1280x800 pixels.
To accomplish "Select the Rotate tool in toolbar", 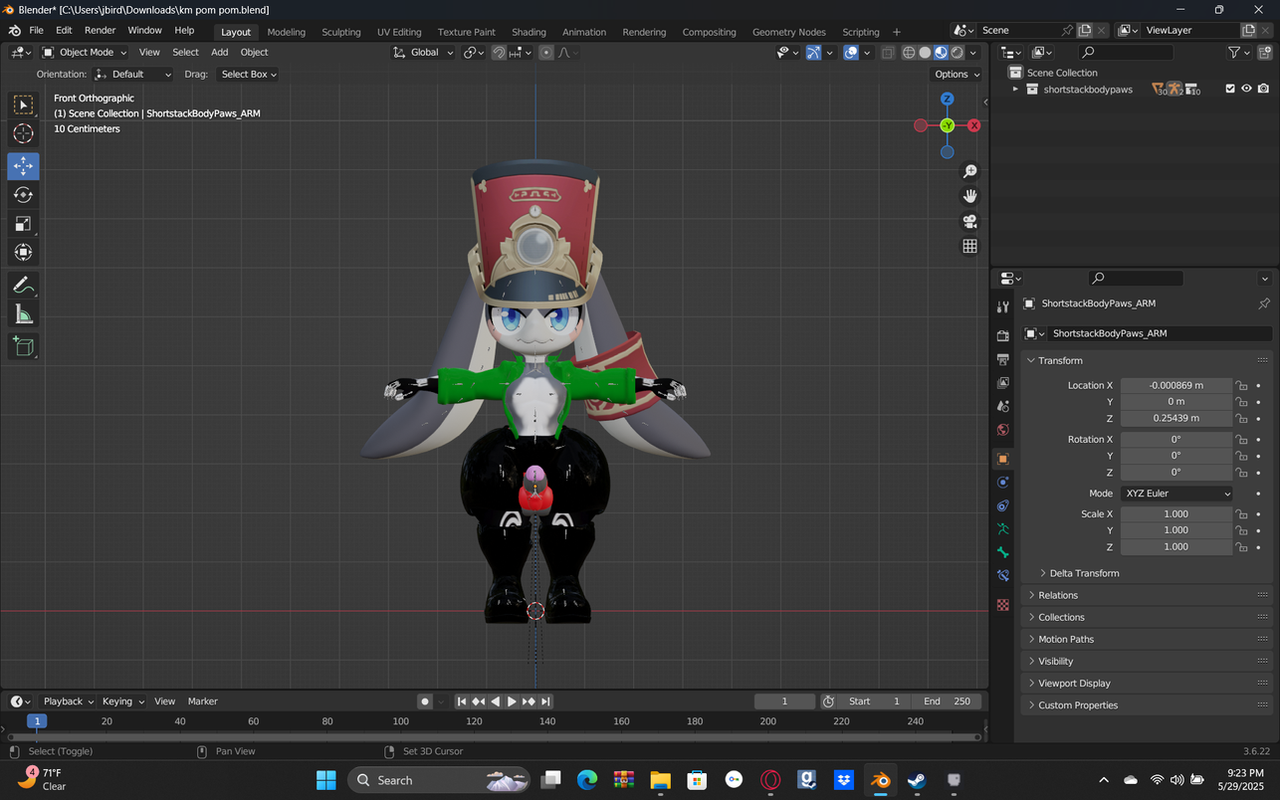I will click(x=23, y=195).
